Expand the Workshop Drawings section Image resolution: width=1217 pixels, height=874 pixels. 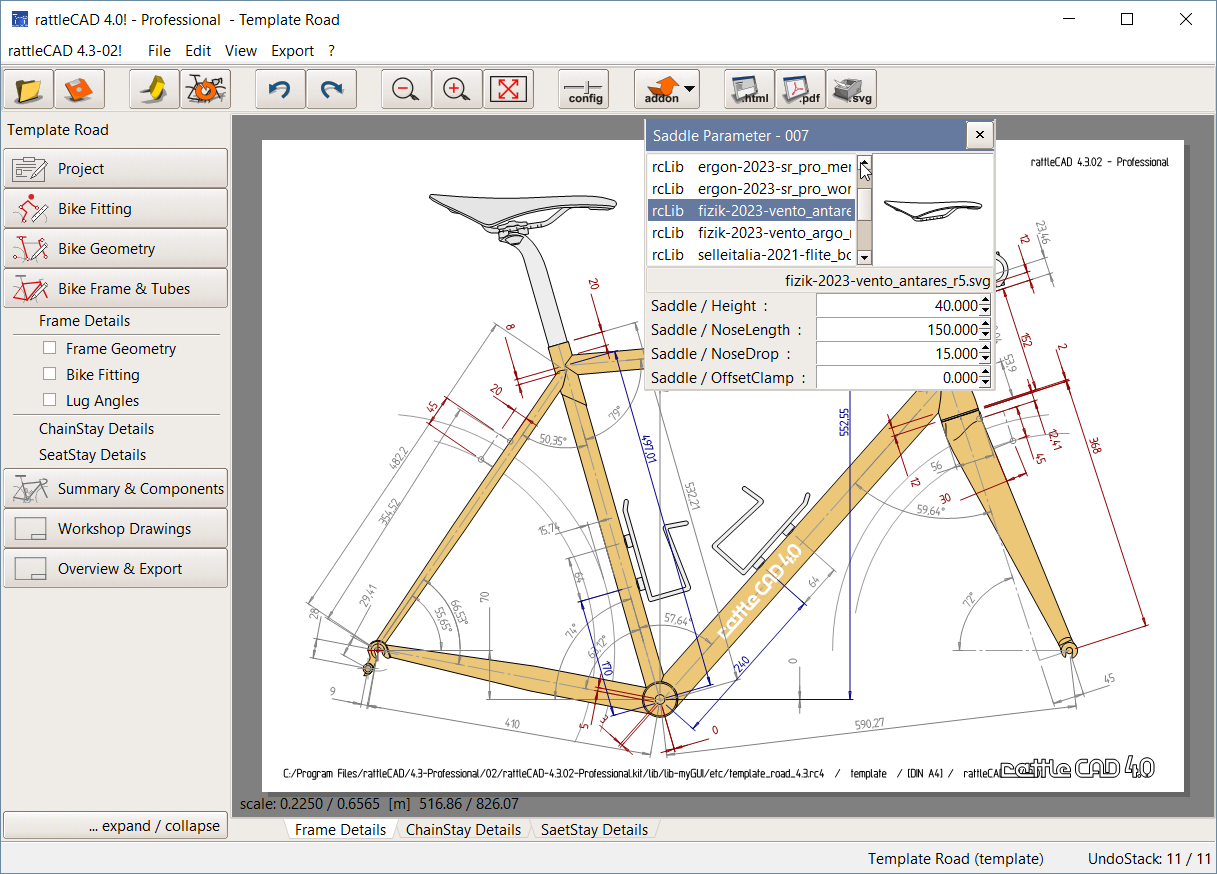pyautogui.click(x=115, y=528)
